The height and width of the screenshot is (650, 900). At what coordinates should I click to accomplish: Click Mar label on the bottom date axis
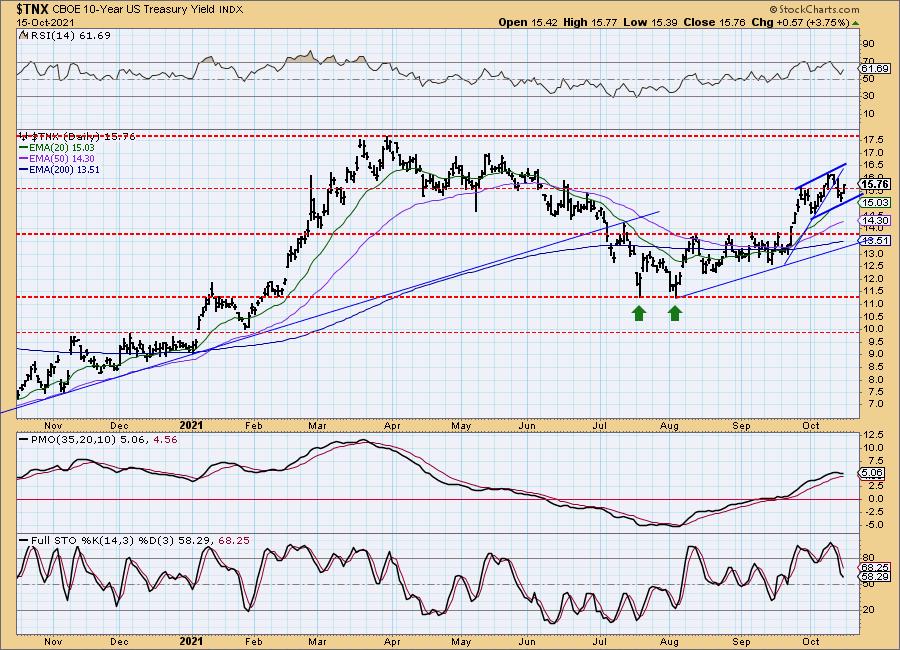click(317, 641)
